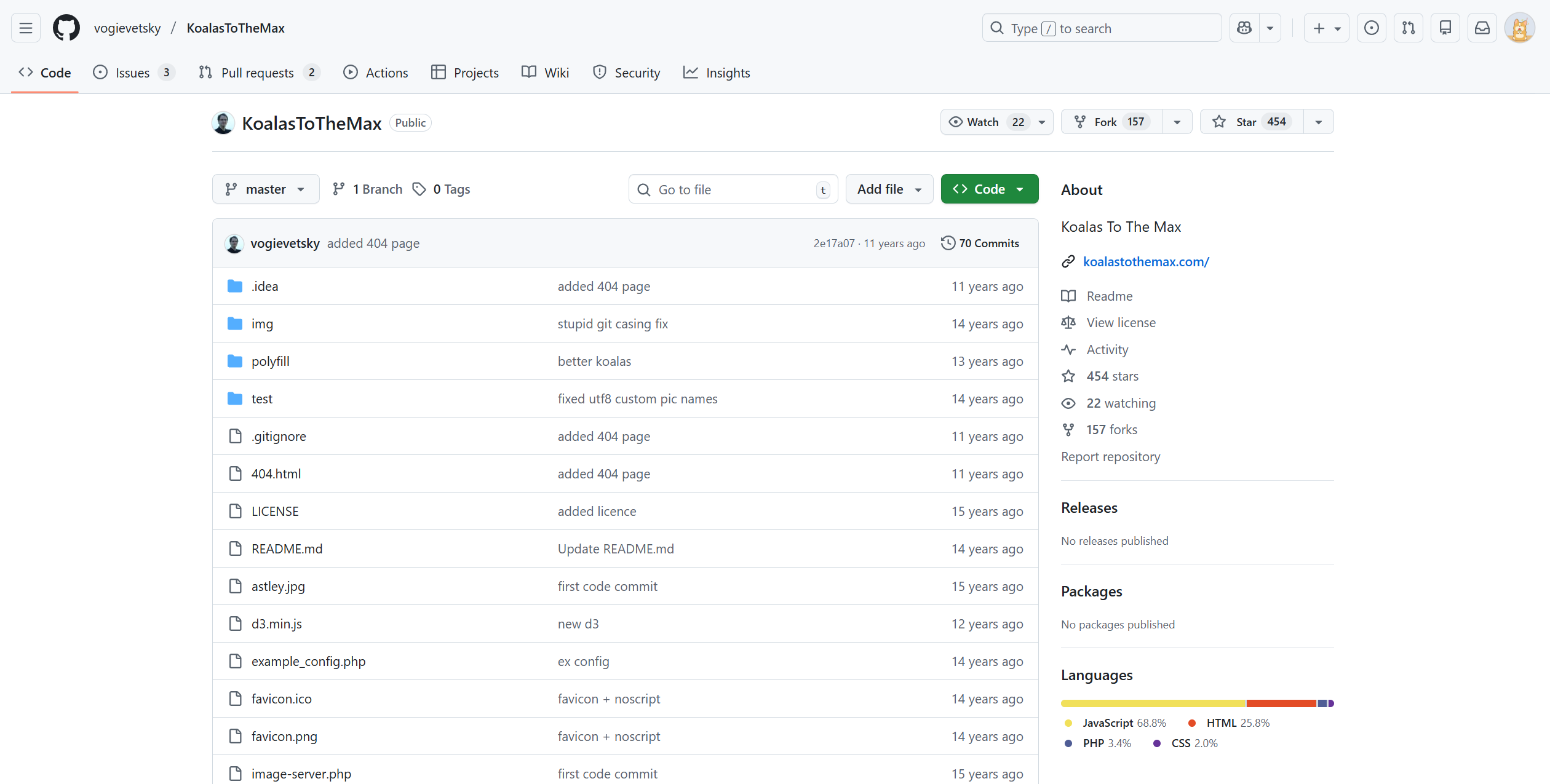Open the img folder icon
The width and height of the screenshot is (1550, 784).
(234, 323)
